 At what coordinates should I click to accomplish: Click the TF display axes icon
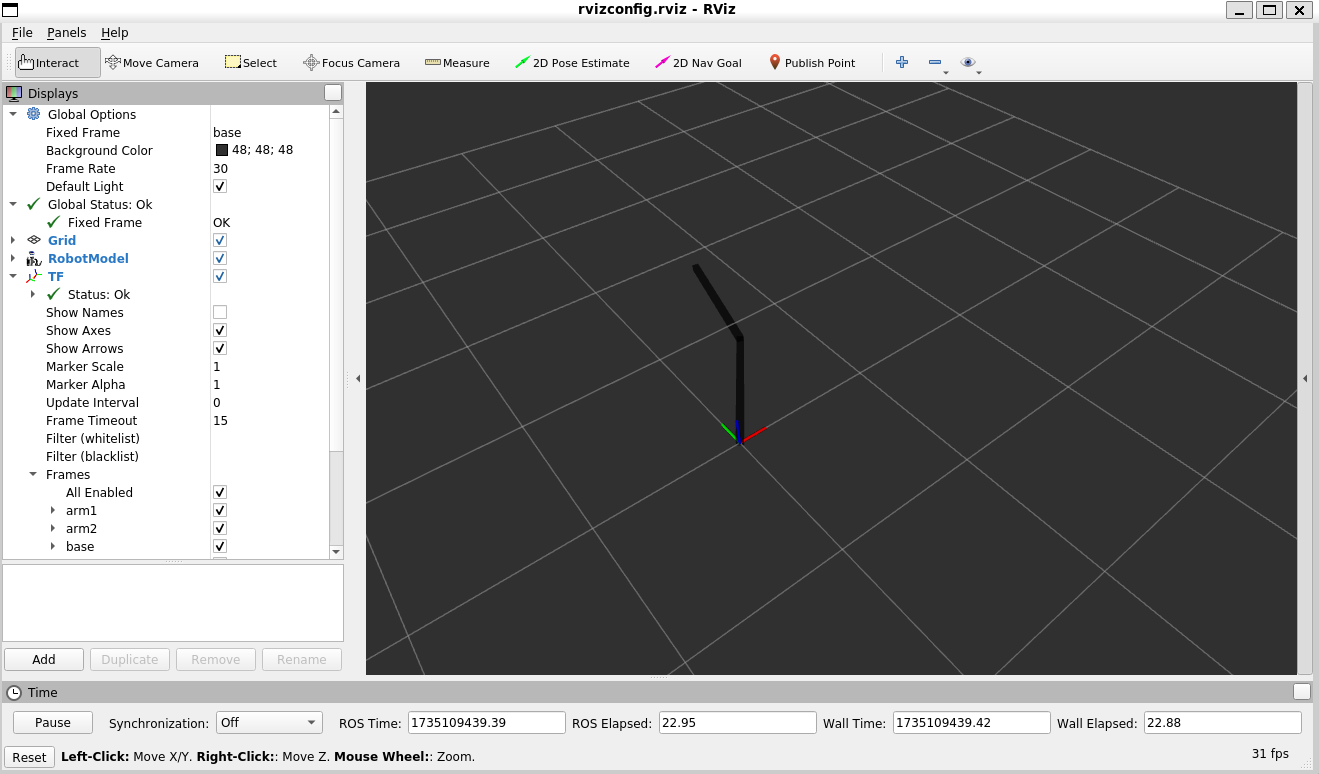34,276
